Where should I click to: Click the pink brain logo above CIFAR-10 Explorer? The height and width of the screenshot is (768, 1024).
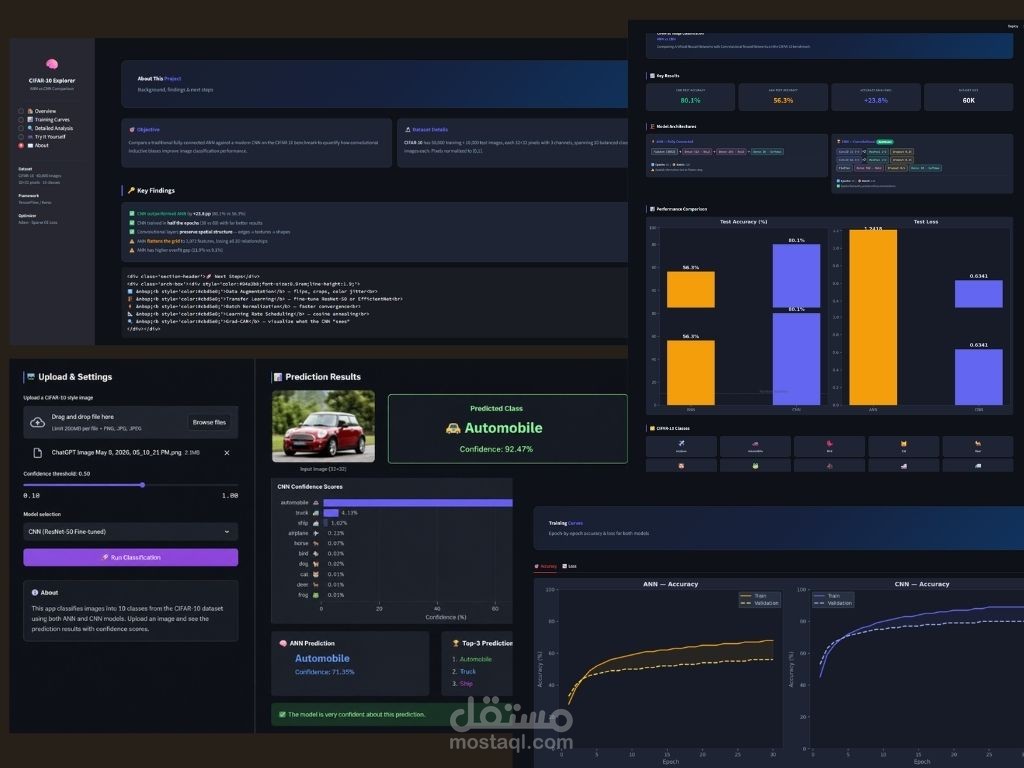52,64
